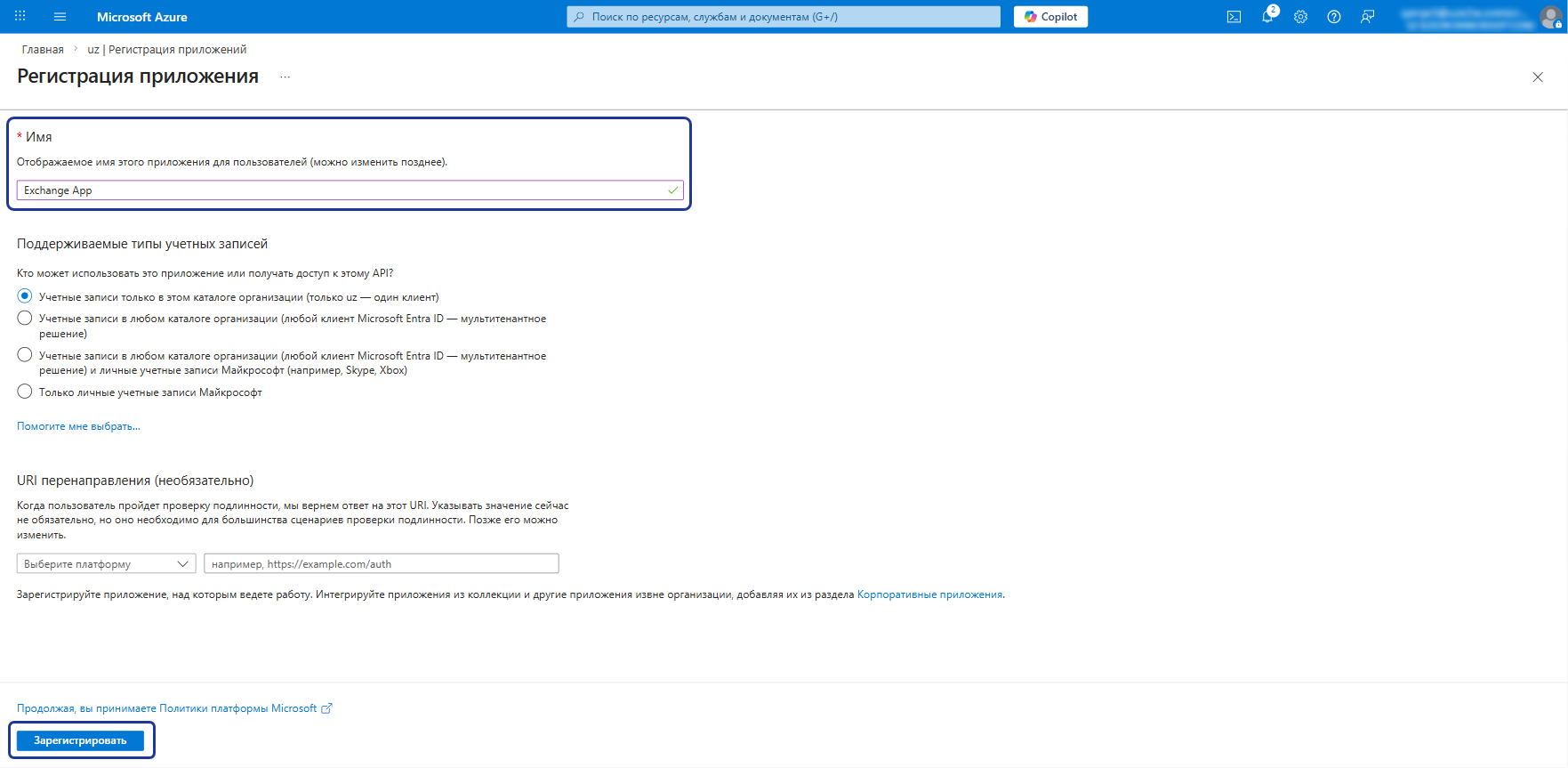This screenshot has width=1568, height=768.
Task: Open 'Помогите мне выбрать...' link
Action: (x=78, y=426)
